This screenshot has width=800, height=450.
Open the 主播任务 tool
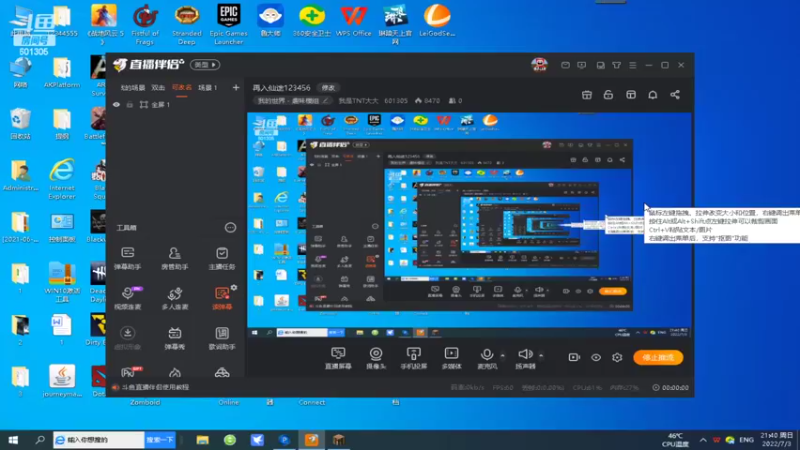(x=222, y=258)
